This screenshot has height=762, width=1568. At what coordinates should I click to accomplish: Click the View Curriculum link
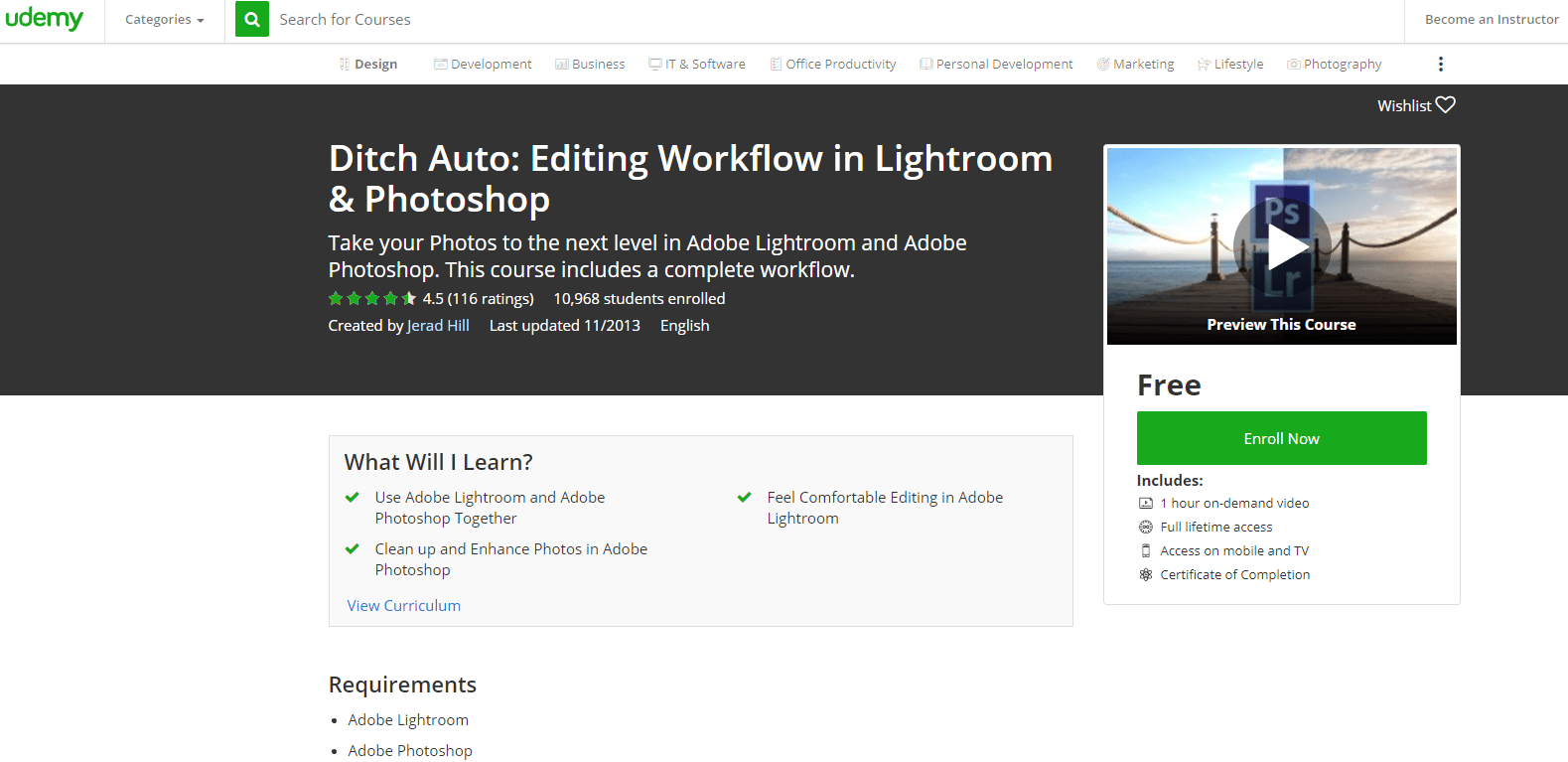403,606
